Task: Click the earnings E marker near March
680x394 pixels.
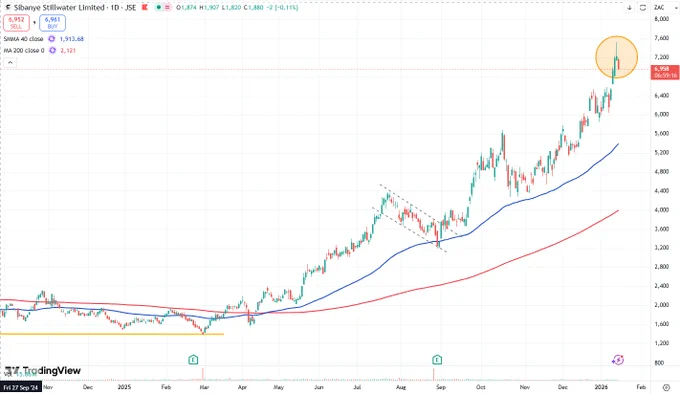Action: click(193, 359)
